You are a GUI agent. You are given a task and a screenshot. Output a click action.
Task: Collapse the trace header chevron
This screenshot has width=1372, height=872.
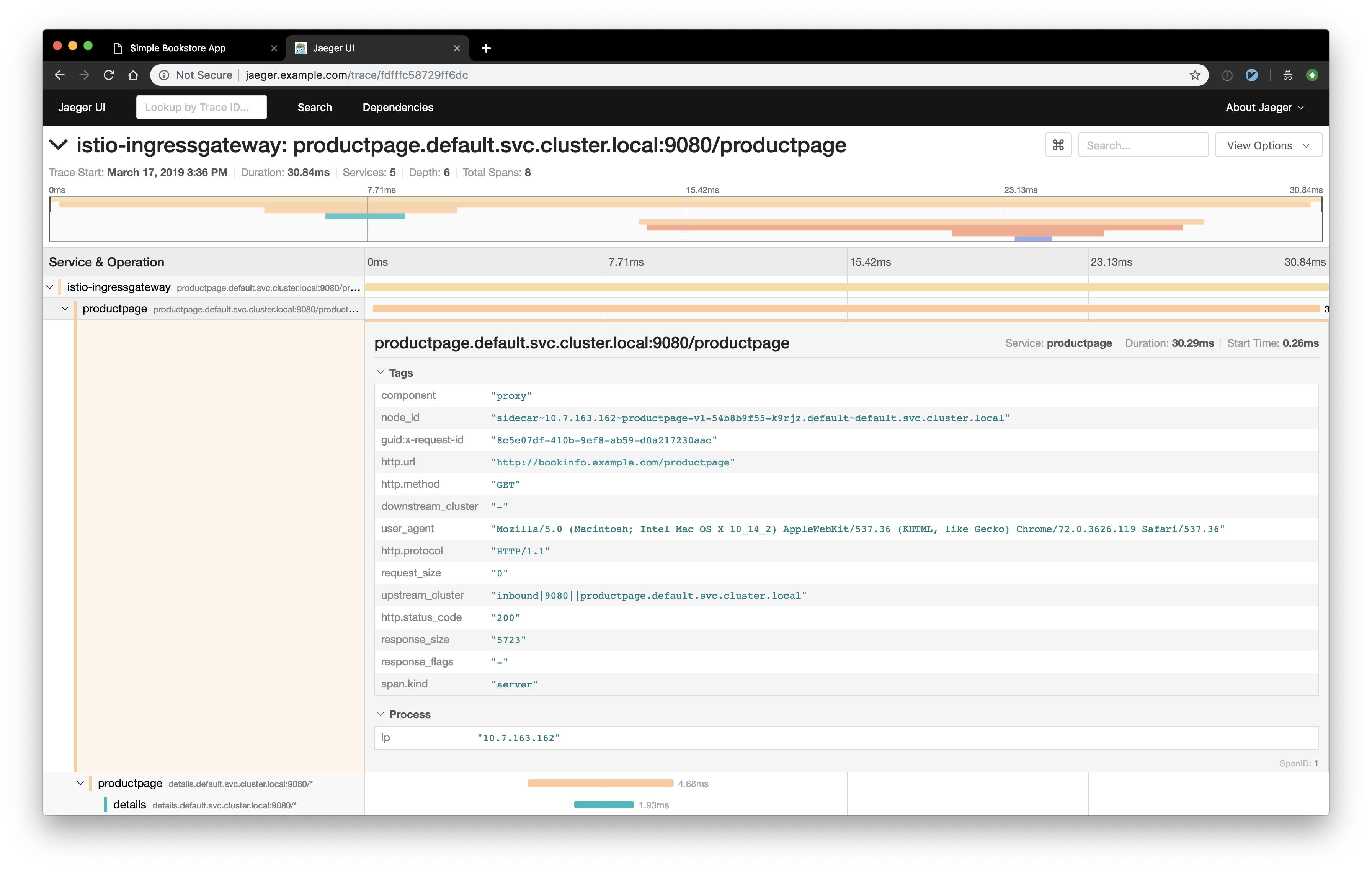tap(59, 145)
